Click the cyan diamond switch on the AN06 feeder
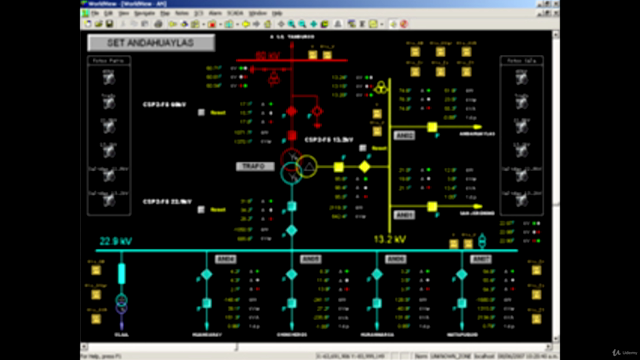The image size is (640, 360). 377,275
